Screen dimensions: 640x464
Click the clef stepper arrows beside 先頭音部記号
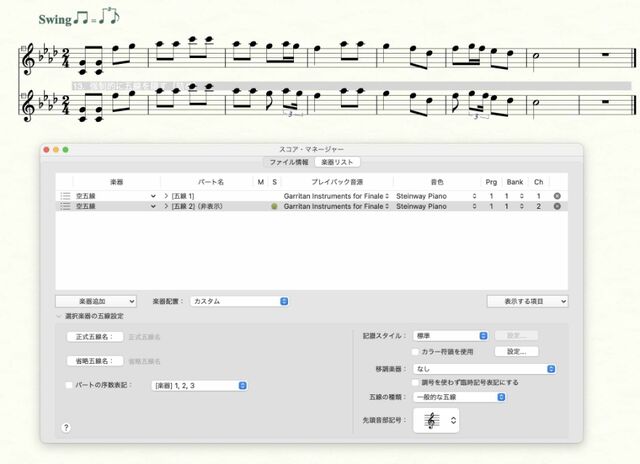(x=453, y=420)
